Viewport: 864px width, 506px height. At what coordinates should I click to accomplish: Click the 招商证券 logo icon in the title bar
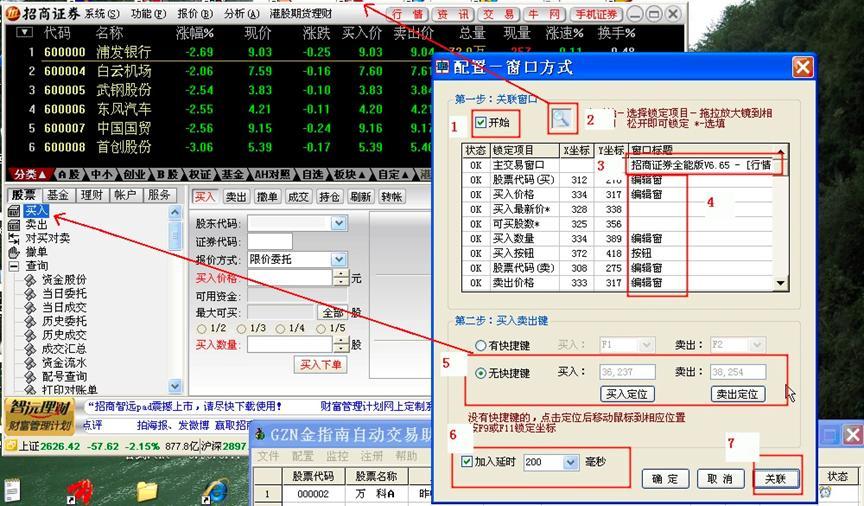pos(13,13)
